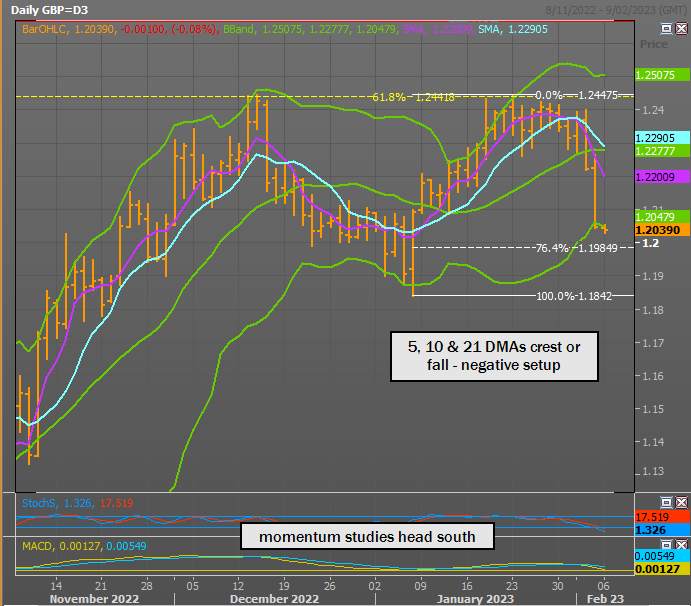Image resolution: width=691 pixels, height=606 pixels.
Task: Click the MACD indicator label
Action: [x=37, y=546]
